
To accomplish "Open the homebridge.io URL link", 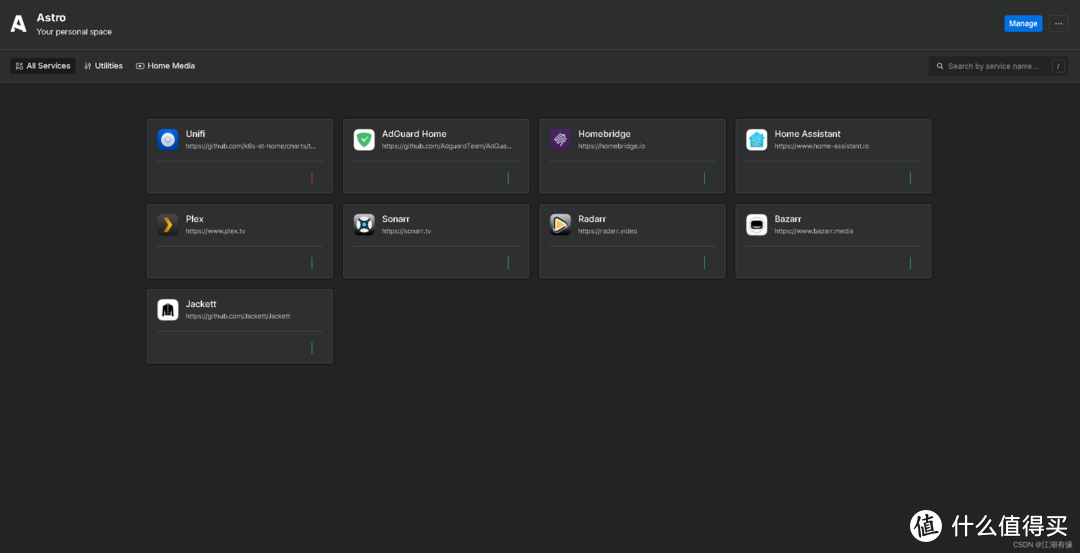I will [612, 146].
